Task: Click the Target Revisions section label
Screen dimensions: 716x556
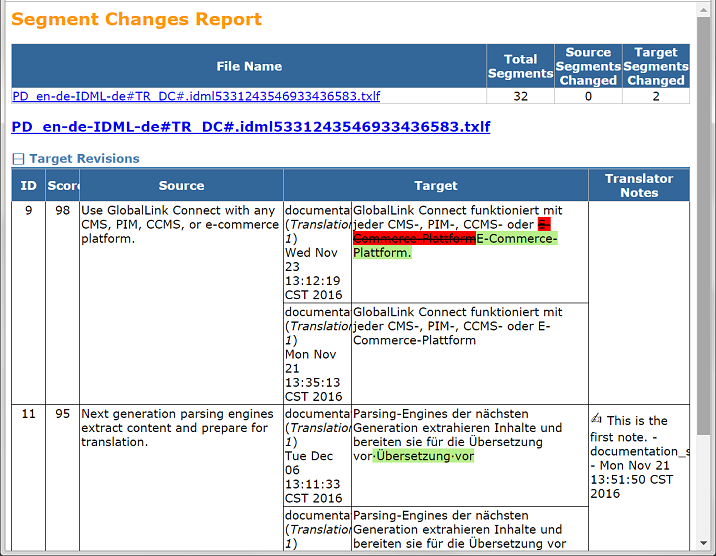Action: coord(84,159)
